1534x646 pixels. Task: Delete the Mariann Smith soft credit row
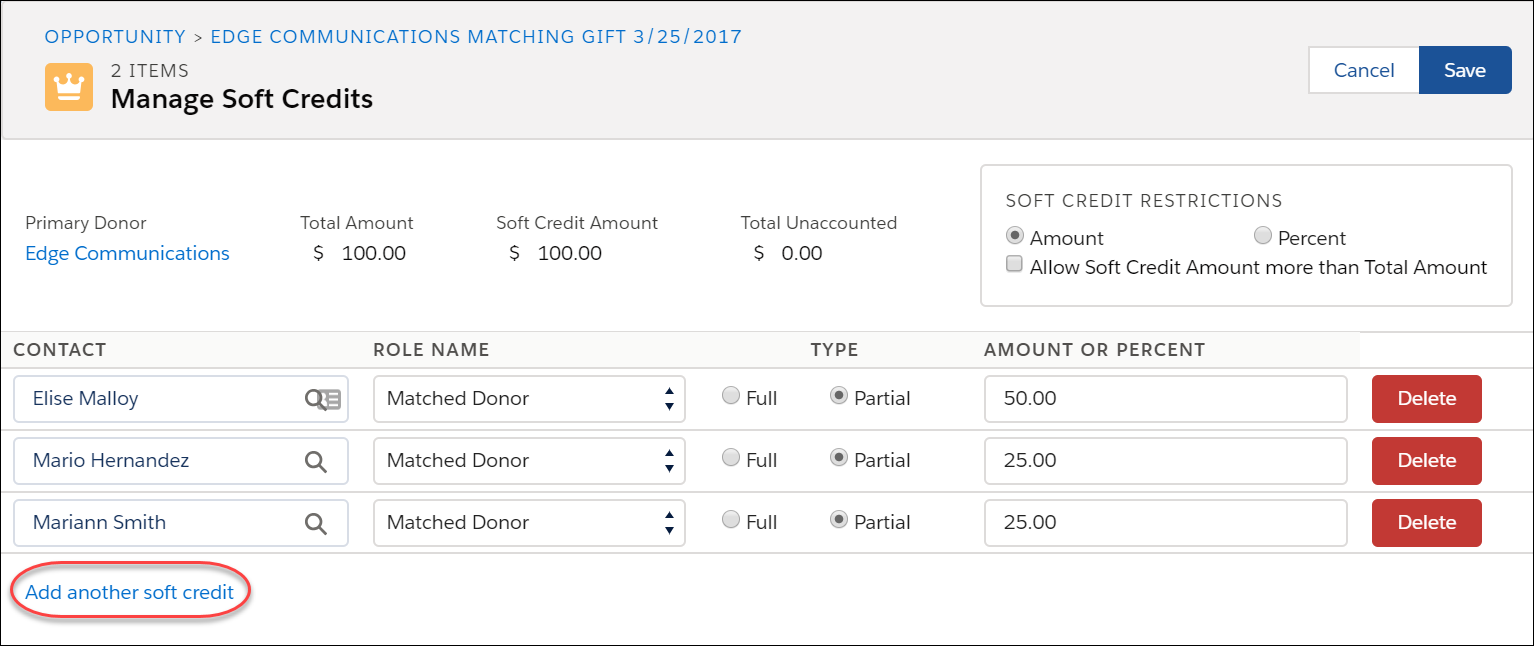(x=1426, y=522)
